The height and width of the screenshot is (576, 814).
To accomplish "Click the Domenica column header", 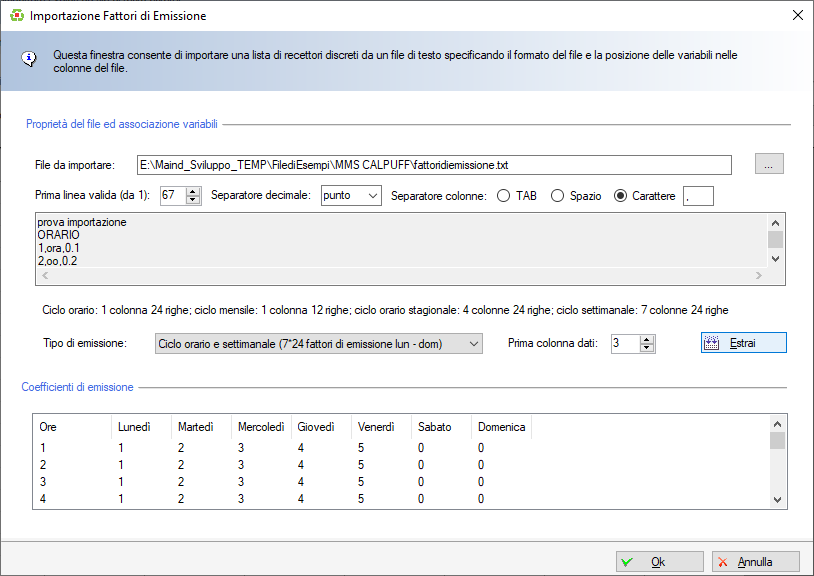I will 501,427.
